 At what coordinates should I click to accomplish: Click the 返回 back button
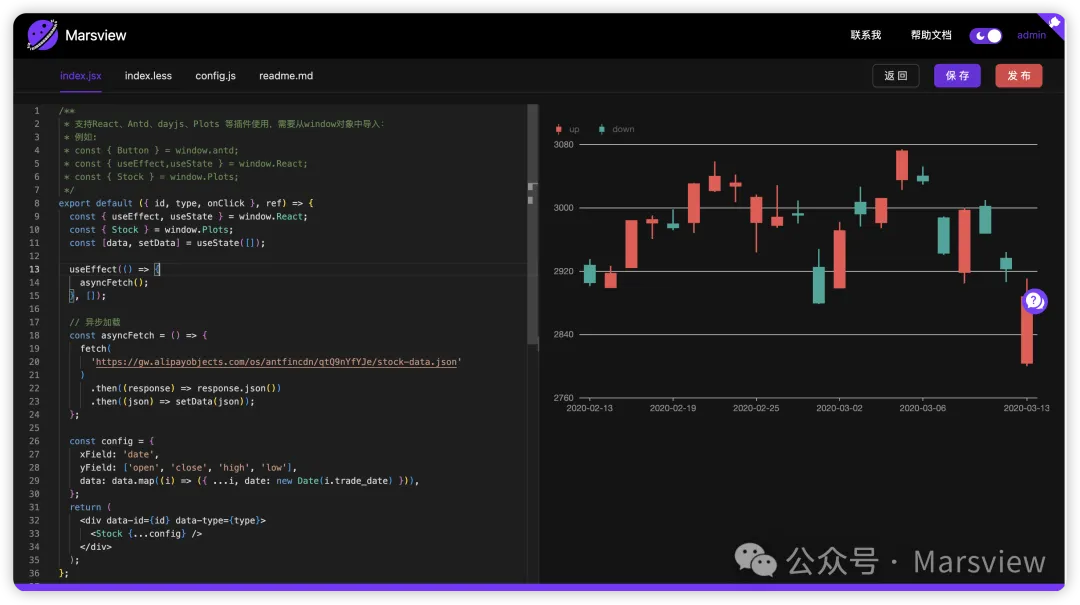coord(895,76)
